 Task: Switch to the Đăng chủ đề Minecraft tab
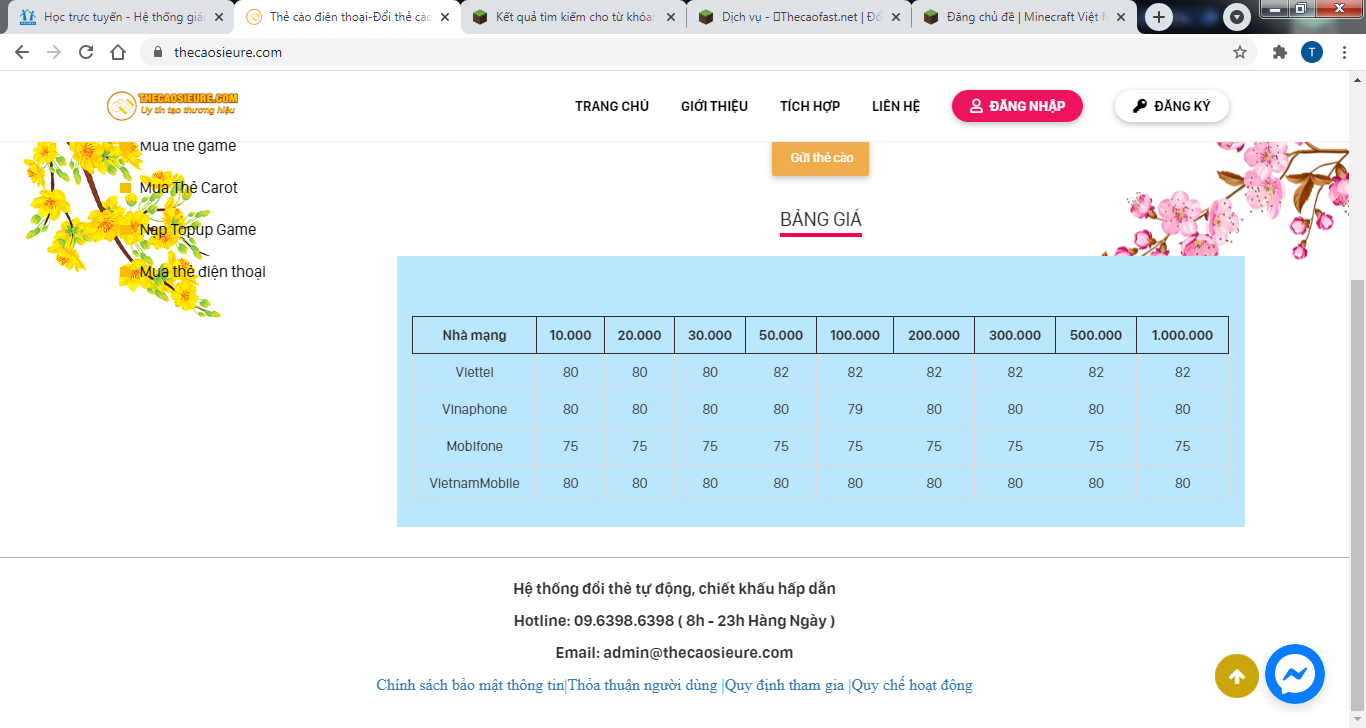pyautogui.click(x=1024, y=17)
